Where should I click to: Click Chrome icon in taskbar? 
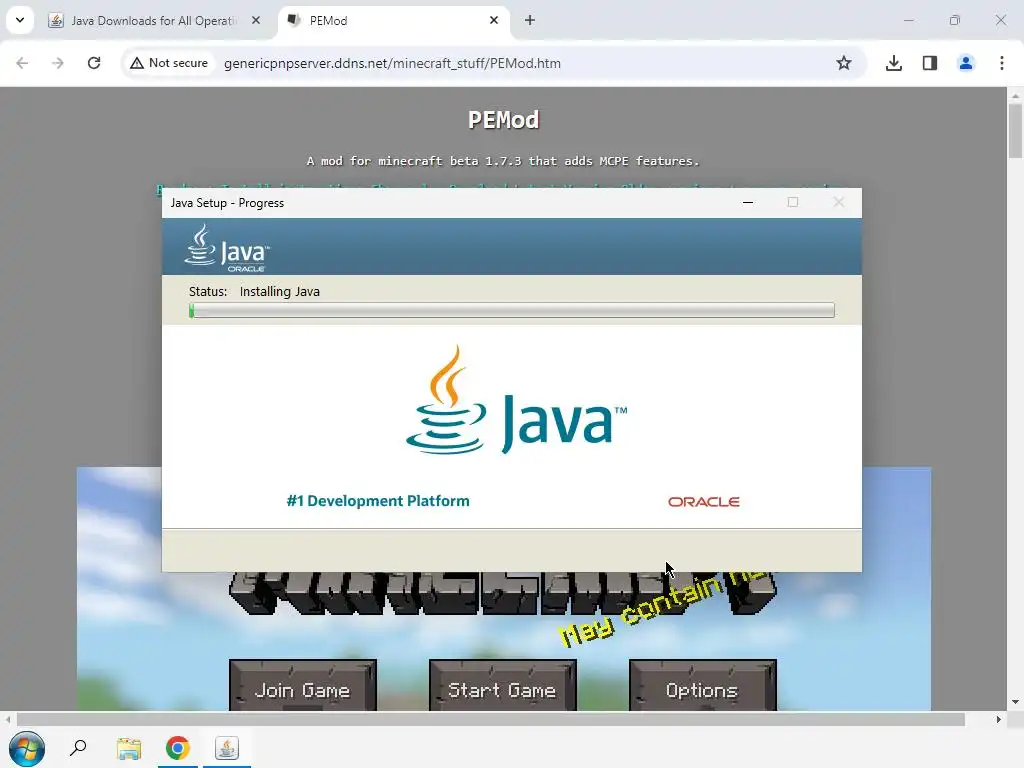point(178,748)
